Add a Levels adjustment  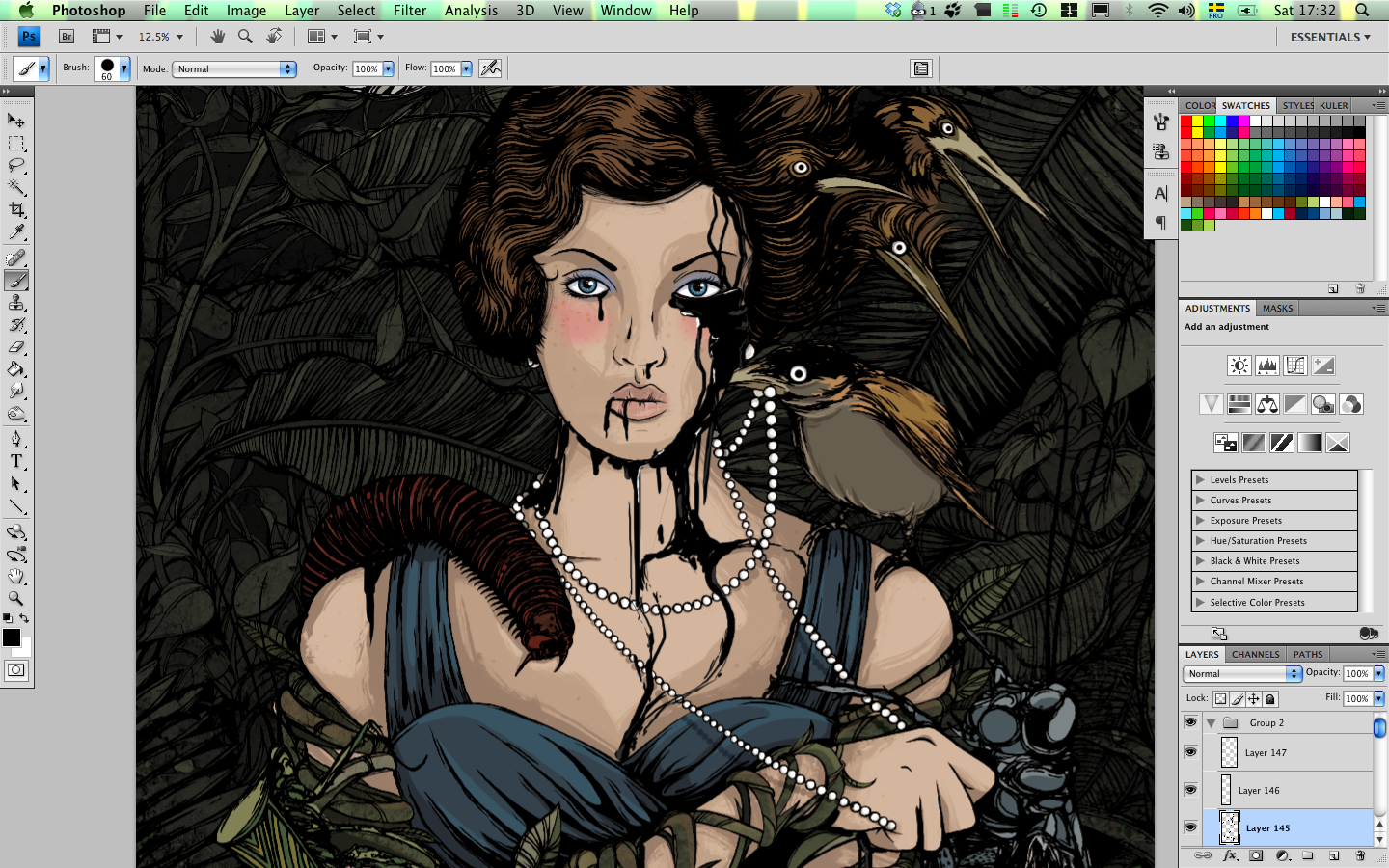click(1267, 366)
